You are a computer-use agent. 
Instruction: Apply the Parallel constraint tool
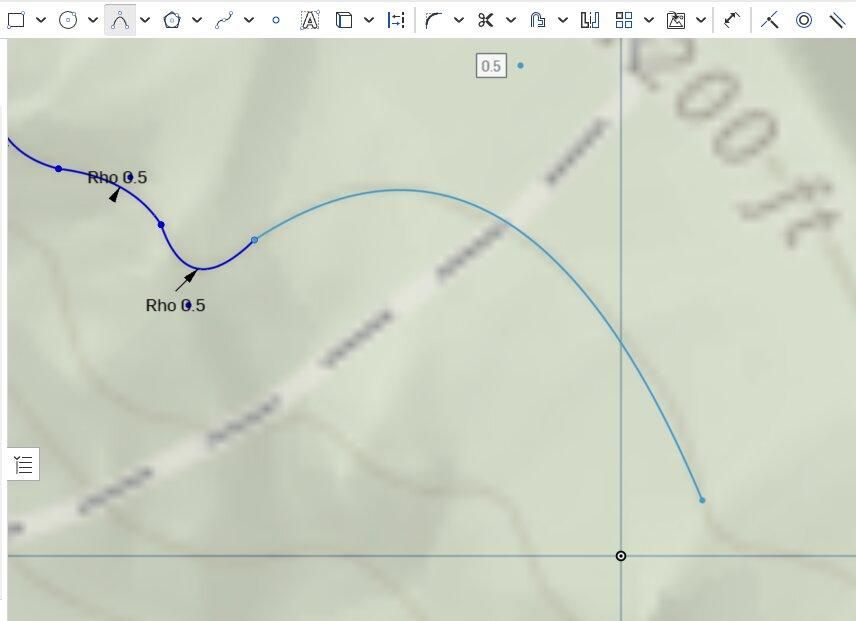click(837, 20)
